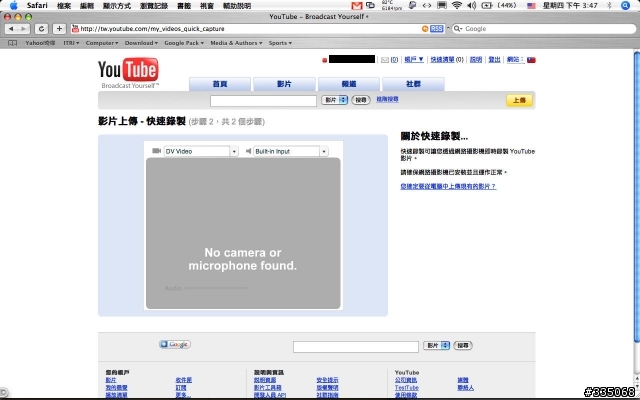This screenshot has width=640, height=400.
Task: Switch to the 社群 tab
Action: [x=413, y=84]
